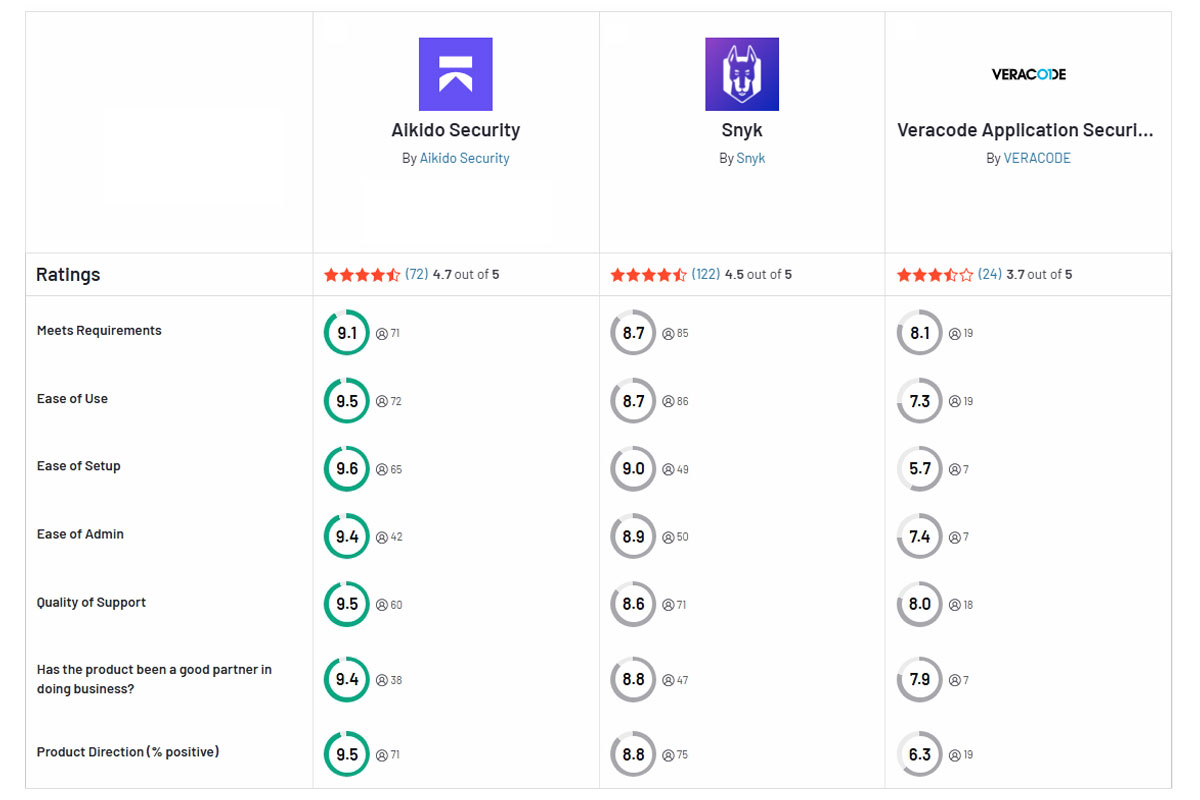Click the Meets Requirements row label
The height and width of the screenshot is (800, 1200).
coord(99,331)
